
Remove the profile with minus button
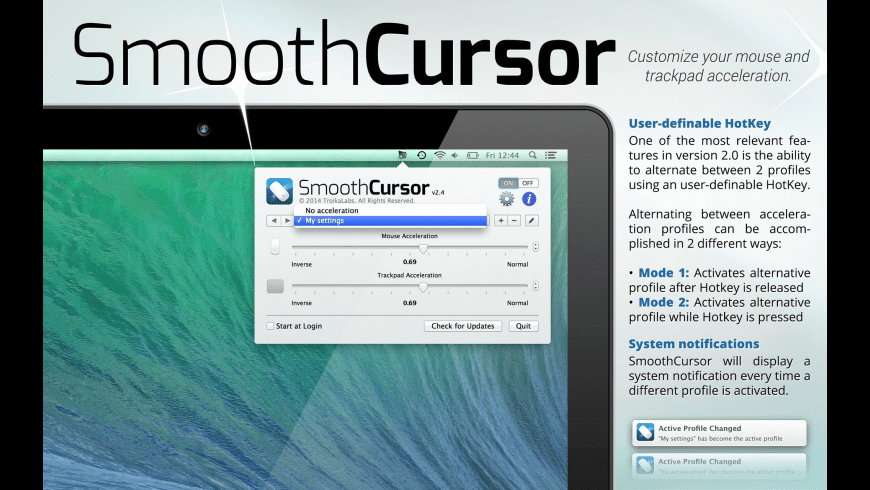(x=514, y=221)
